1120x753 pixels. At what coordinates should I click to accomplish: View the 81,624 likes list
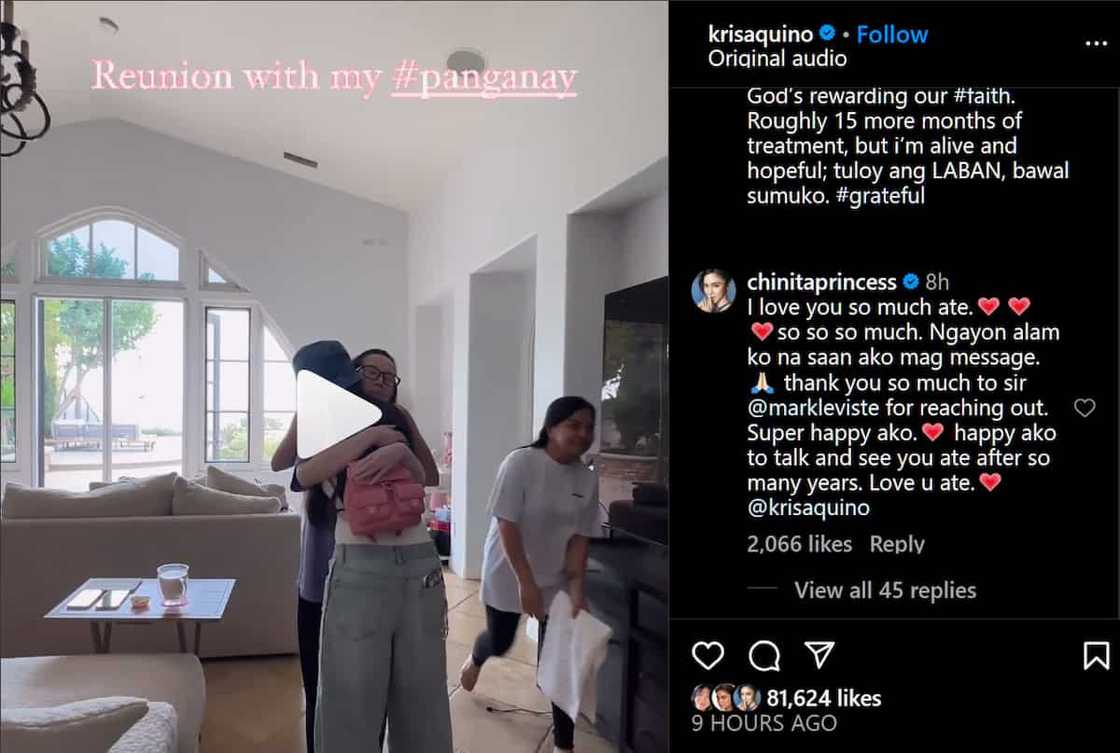coord(824,698)
